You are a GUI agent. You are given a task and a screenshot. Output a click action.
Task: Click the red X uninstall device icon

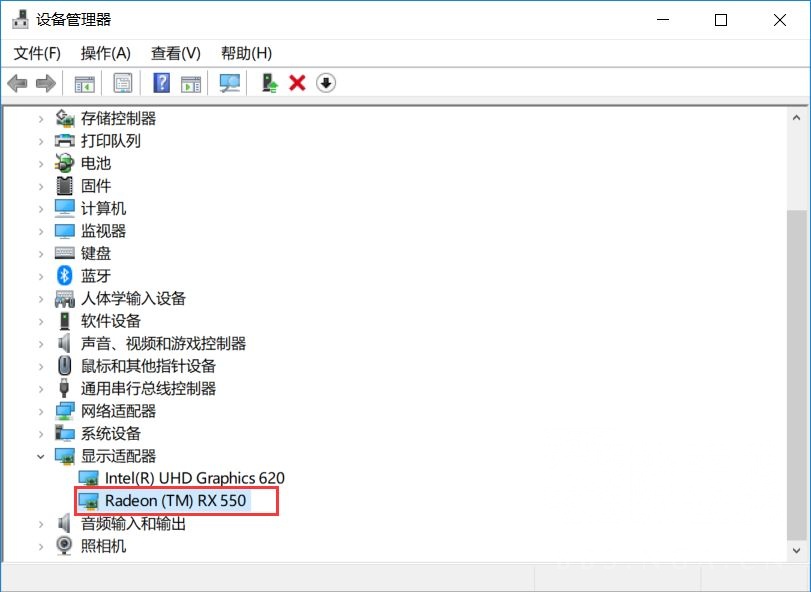tap(297, 83)
